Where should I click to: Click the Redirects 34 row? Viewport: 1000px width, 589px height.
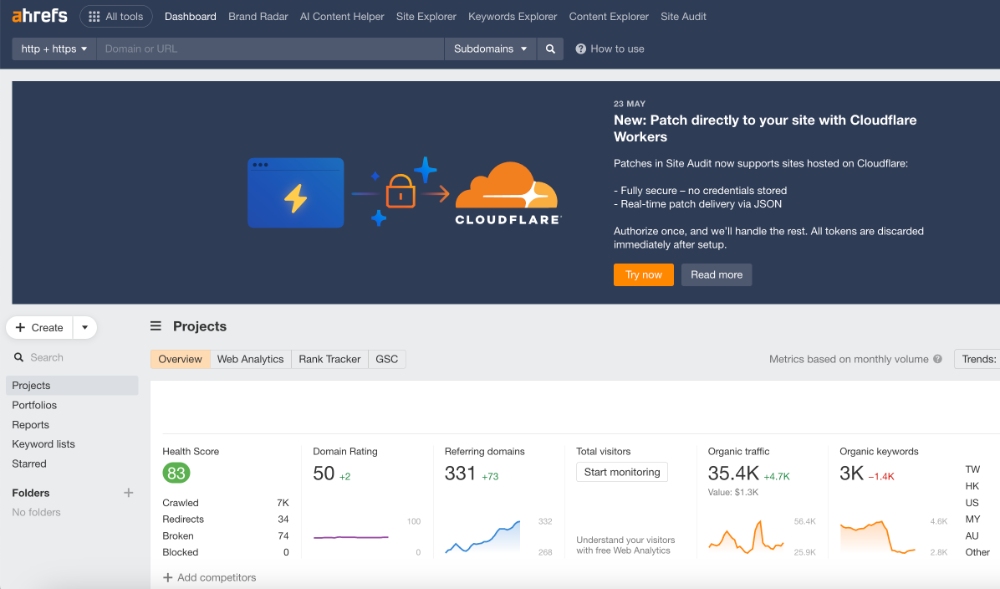click(x=225, y=519)
